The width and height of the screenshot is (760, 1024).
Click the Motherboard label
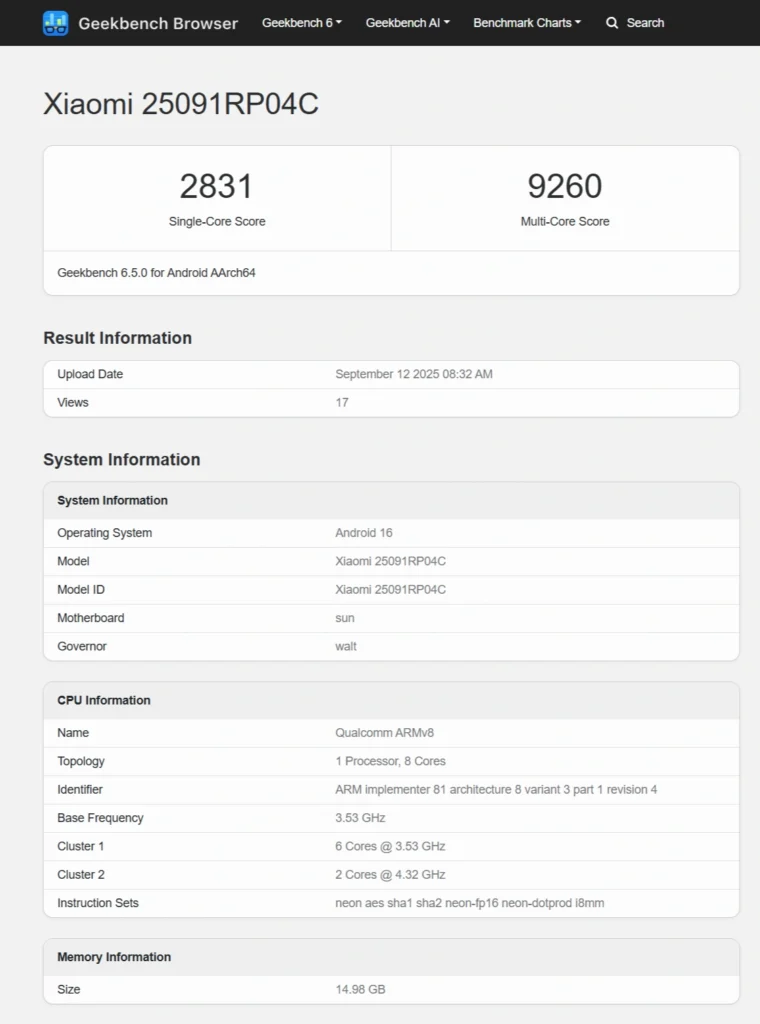(x=91, y=618)
